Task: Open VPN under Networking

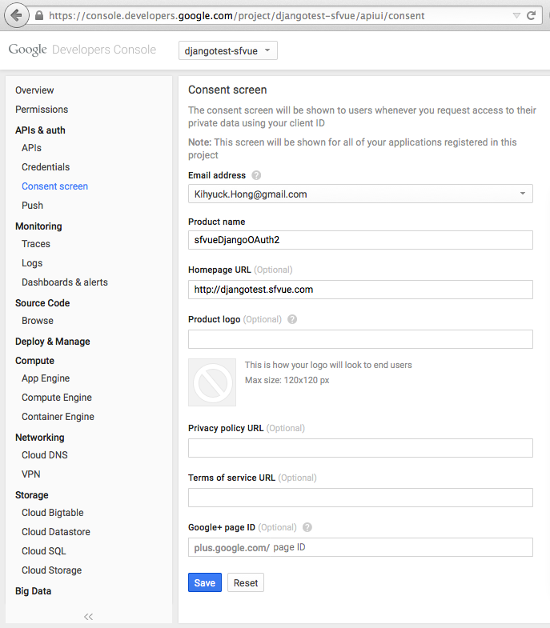Action: [x=31, y=475]
